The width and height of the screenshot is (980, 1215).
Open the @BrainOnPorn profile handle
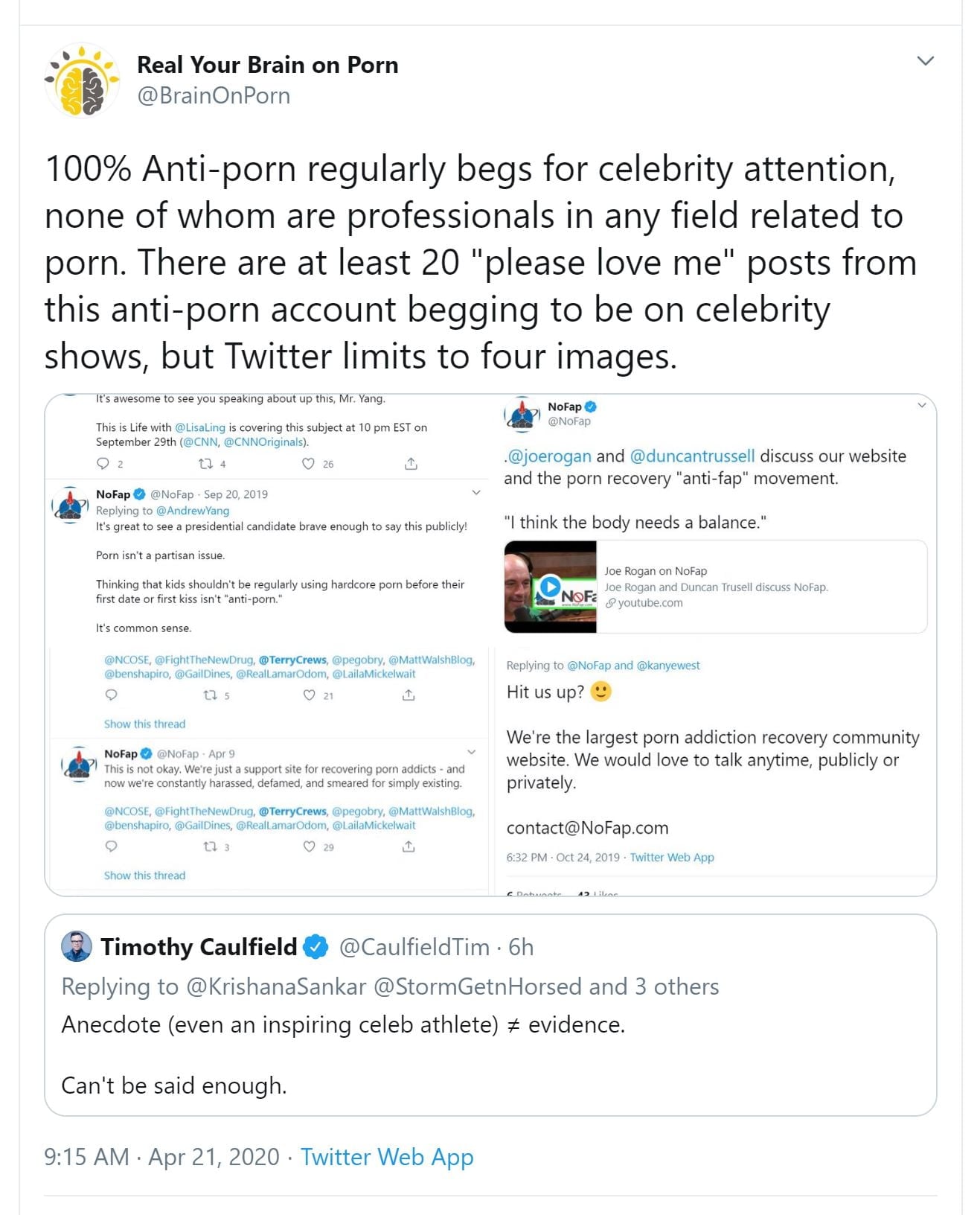click(214, 96)
